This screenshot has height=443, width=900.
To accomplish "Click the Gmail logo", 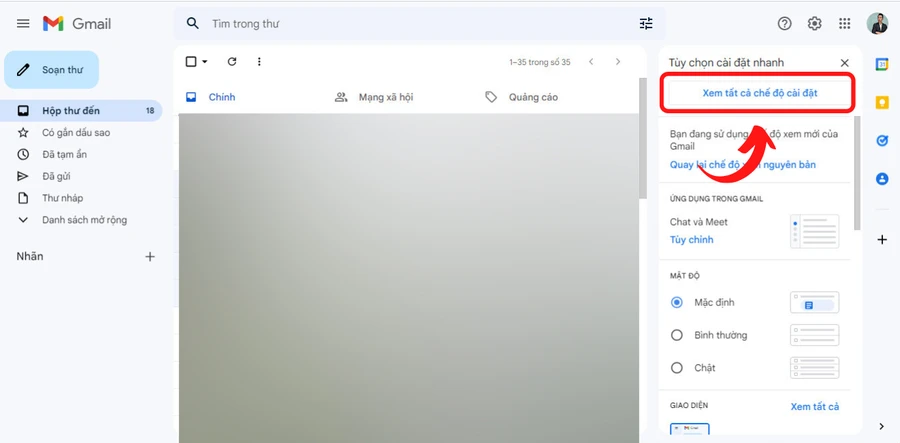I will 77,24.
